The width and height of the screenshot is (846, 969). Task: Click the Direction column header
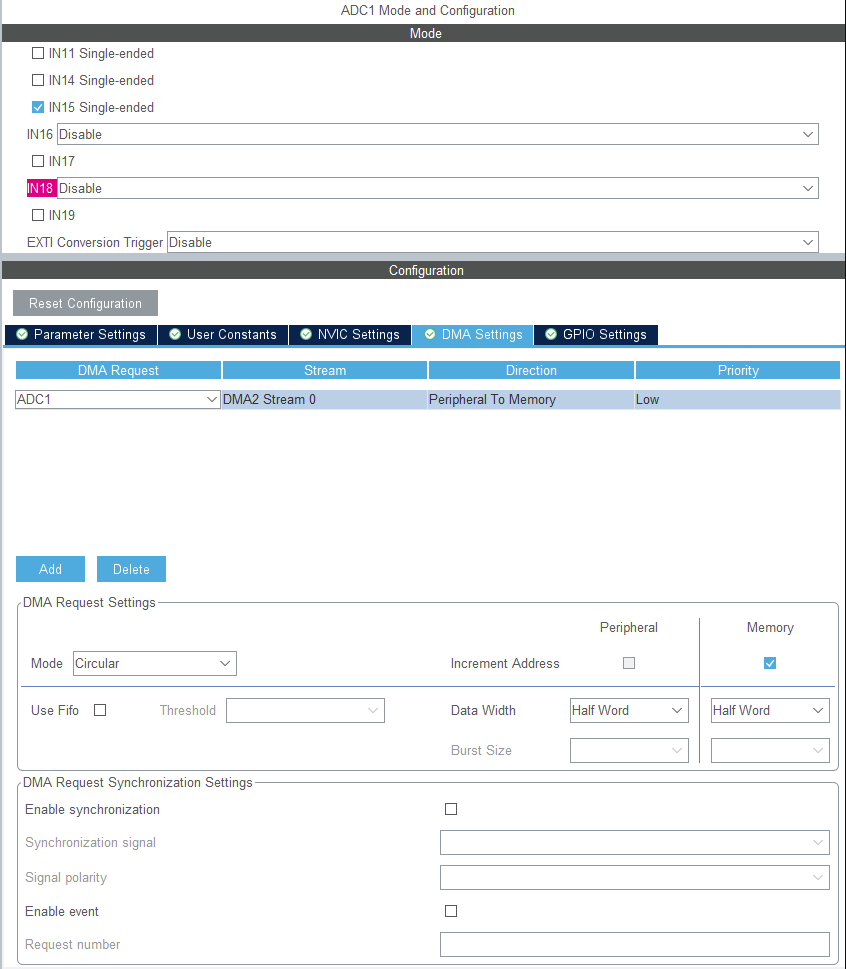pos(531,370)
